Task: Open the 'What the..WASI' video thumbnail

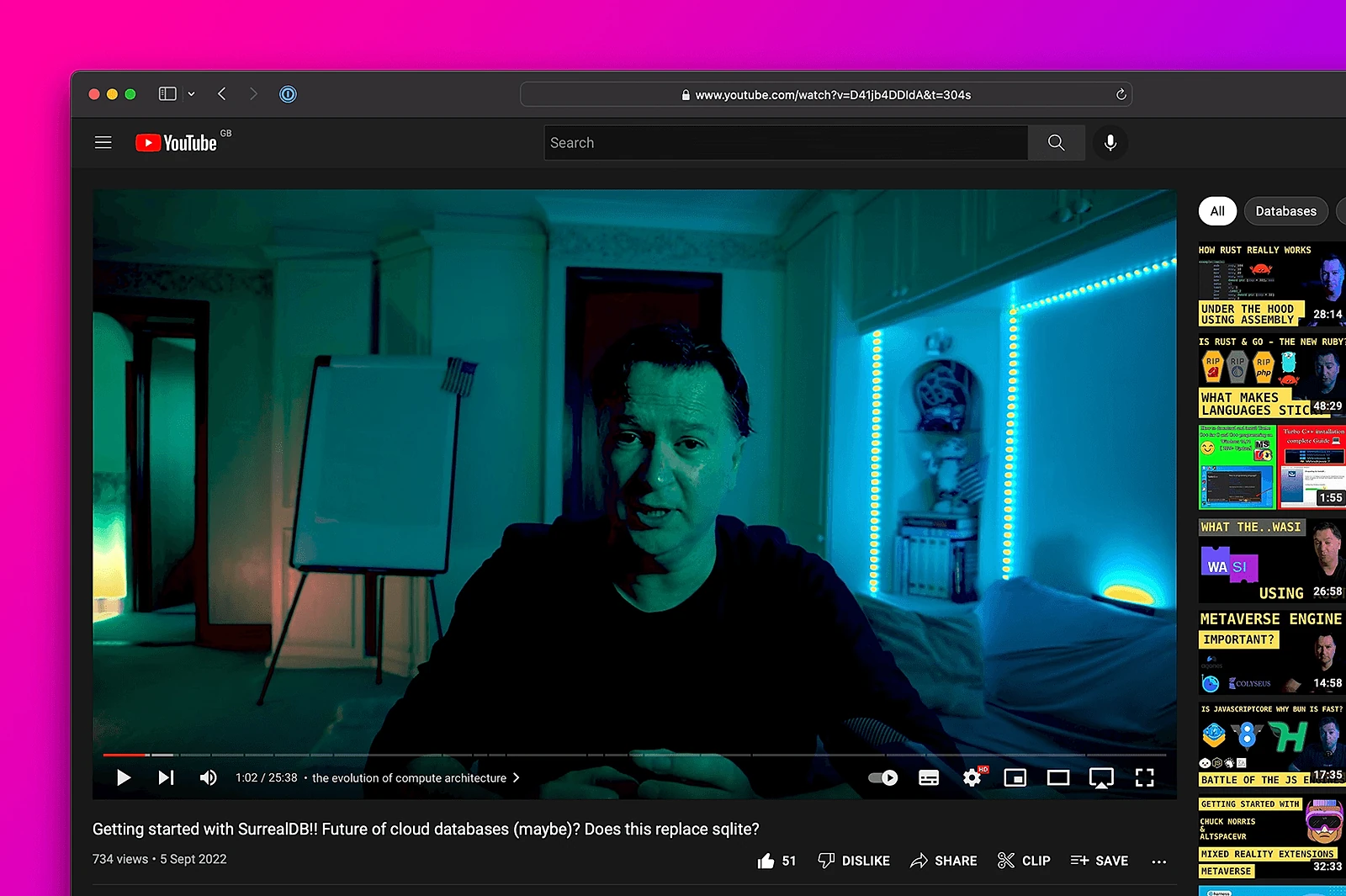Action: pyautogui.click(x=1272, y=560)
